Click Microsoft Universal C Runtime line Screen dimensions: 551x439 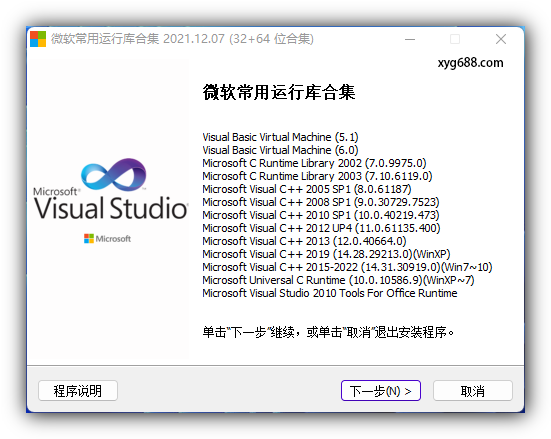pos(338,280)
